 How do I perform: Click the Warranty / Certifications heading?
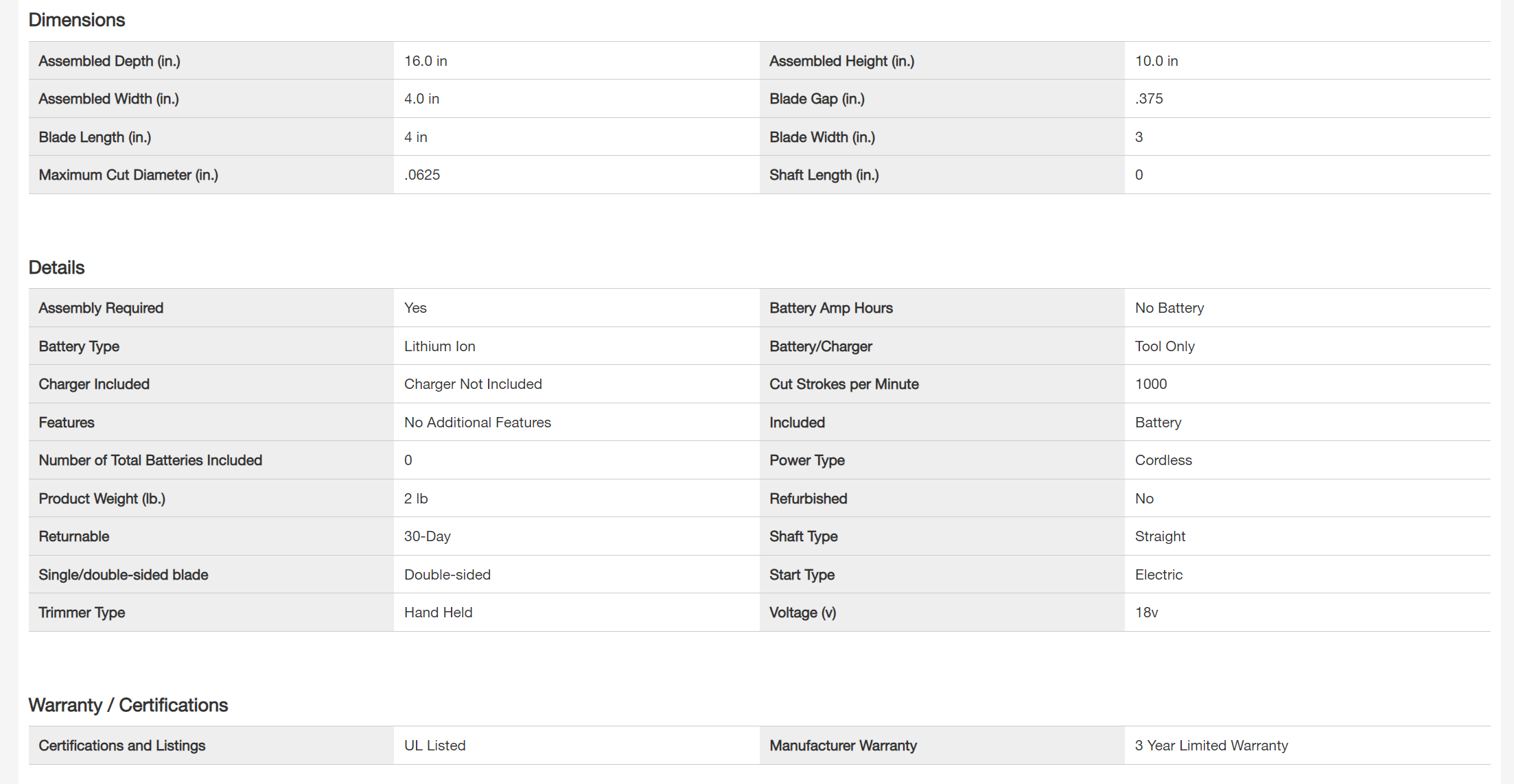tap(128, 705)
